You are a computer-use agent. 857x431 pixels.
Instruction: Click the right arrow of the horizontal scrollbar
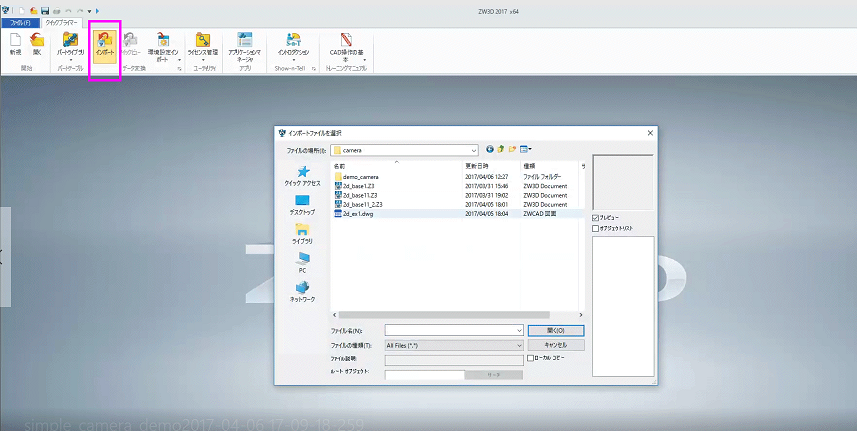(x=581, y=315)
